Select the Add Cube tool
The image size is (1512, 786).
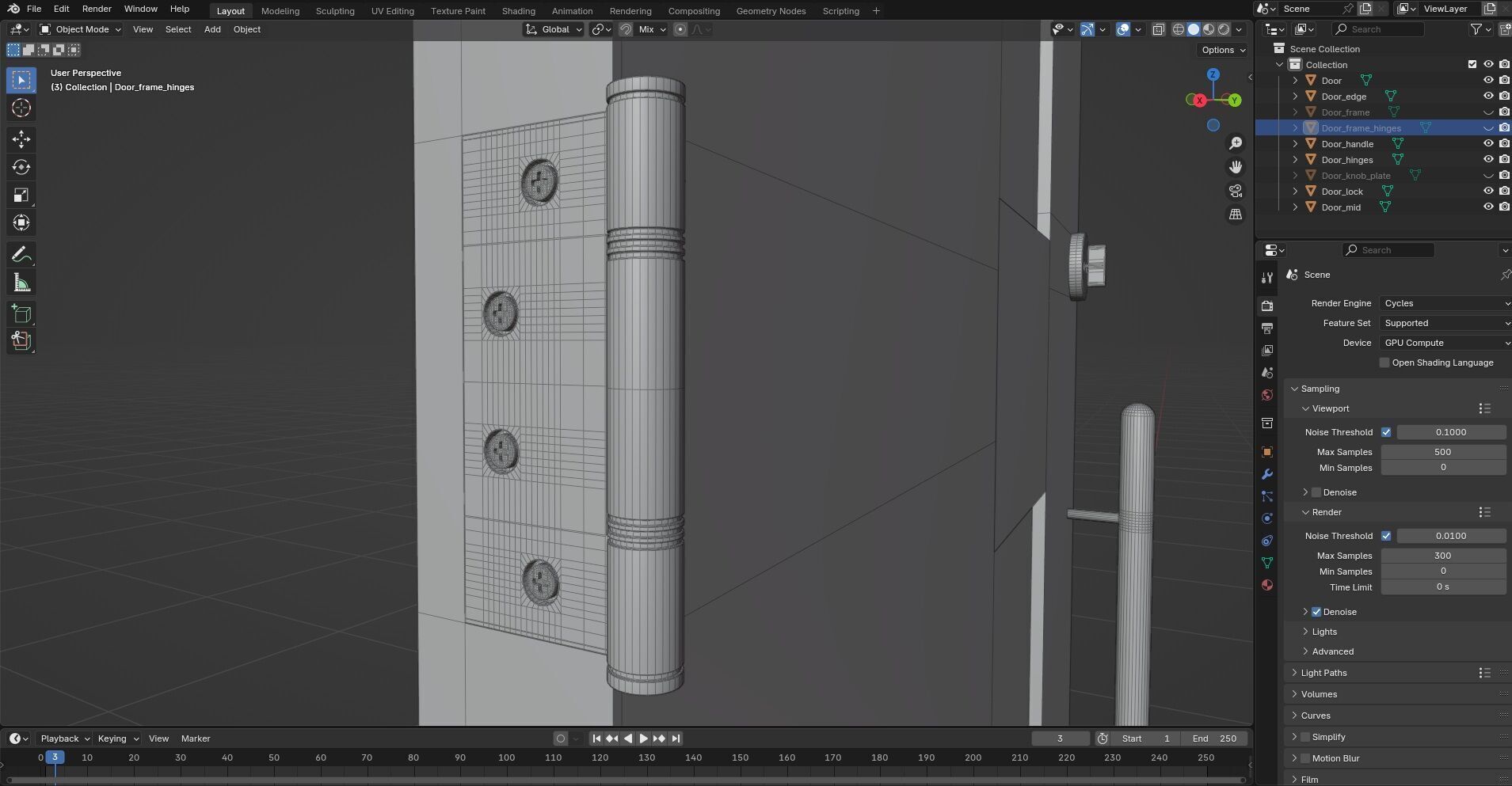tap(21, 314)
